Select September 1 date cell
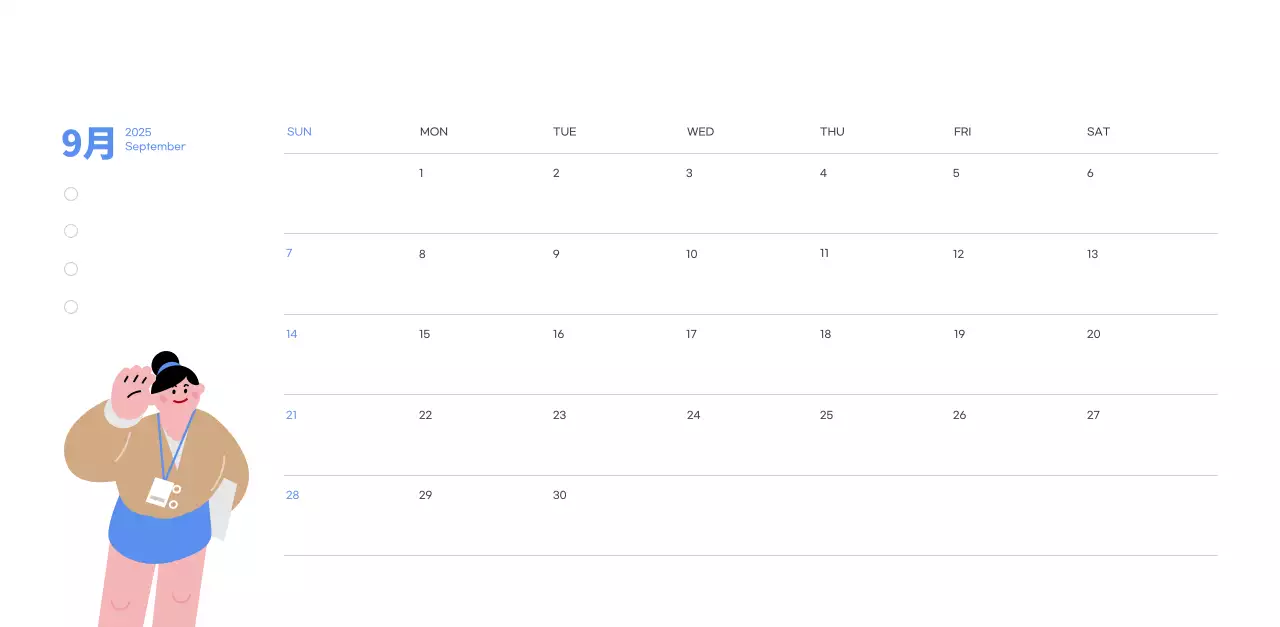1280x627 pixels. [x=421, y=173]
